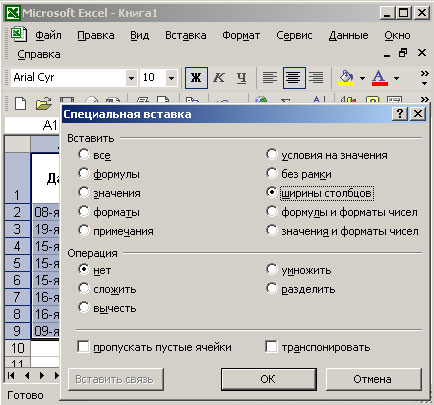Open the Данные menu

click(348, 35)
